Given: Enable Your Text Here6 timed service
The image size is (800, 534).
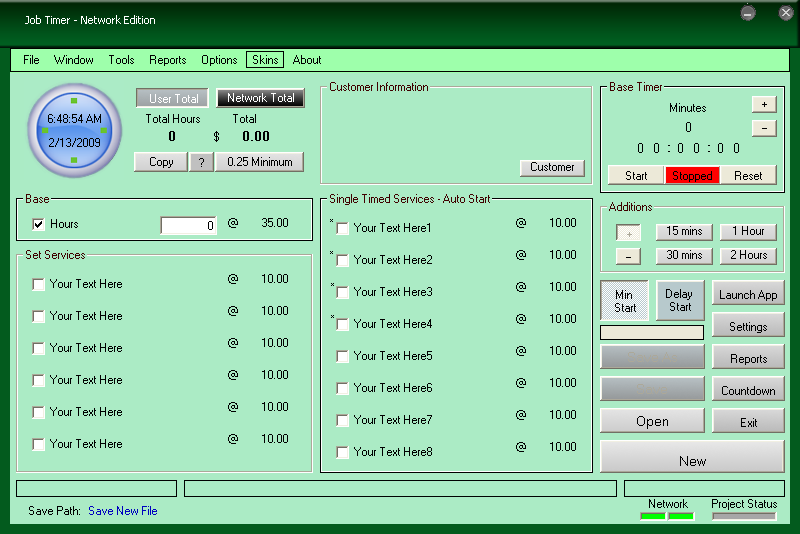Looking at the screenshot, I should 342,389.
